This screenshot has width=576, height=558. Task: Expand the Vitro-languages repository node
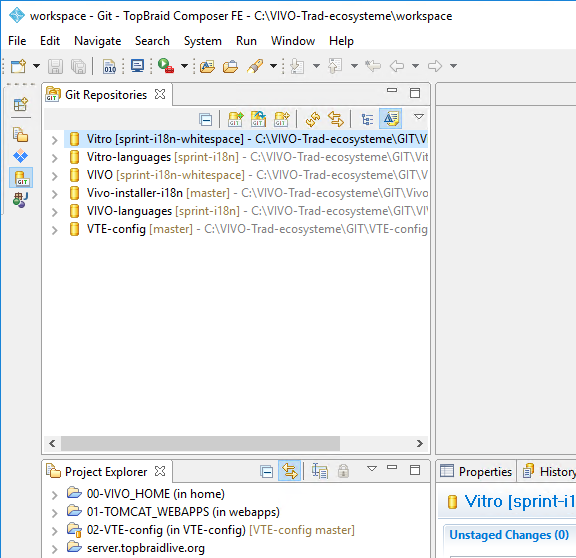click(x=54, y=158)
